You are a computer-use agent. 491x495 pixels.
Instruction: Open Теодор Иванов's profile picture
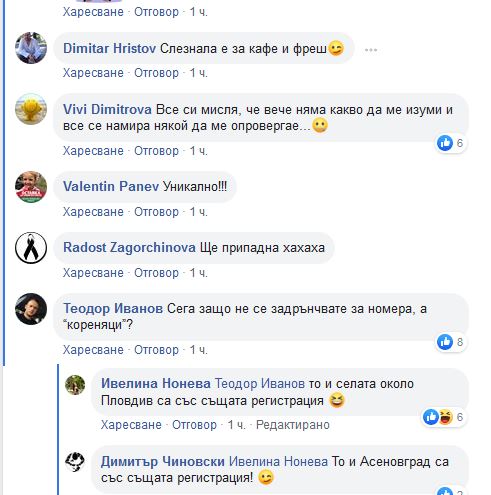click(x=31, y=309)
